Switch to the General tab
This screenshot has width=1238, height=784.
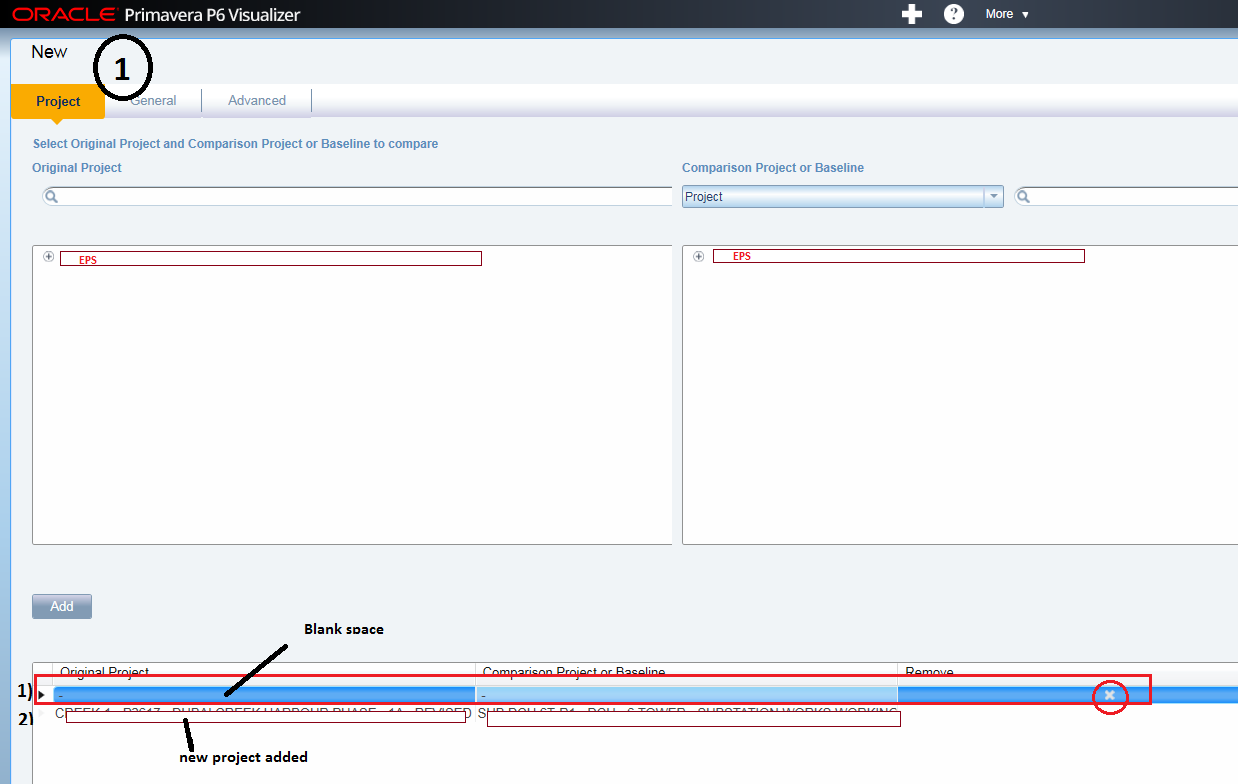click(153, 100)
